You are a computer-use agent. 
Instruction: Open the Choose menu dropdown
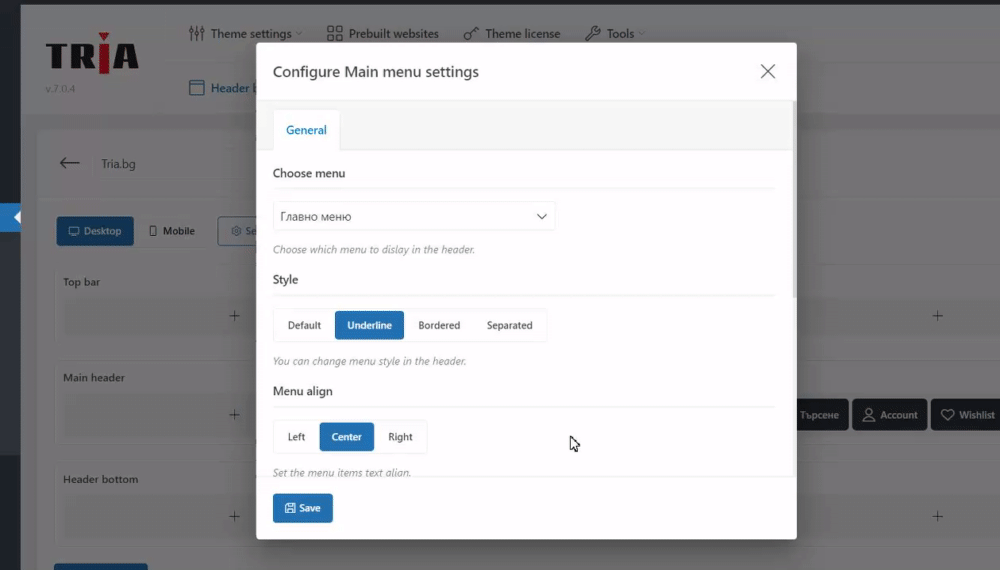pos(414,216)
